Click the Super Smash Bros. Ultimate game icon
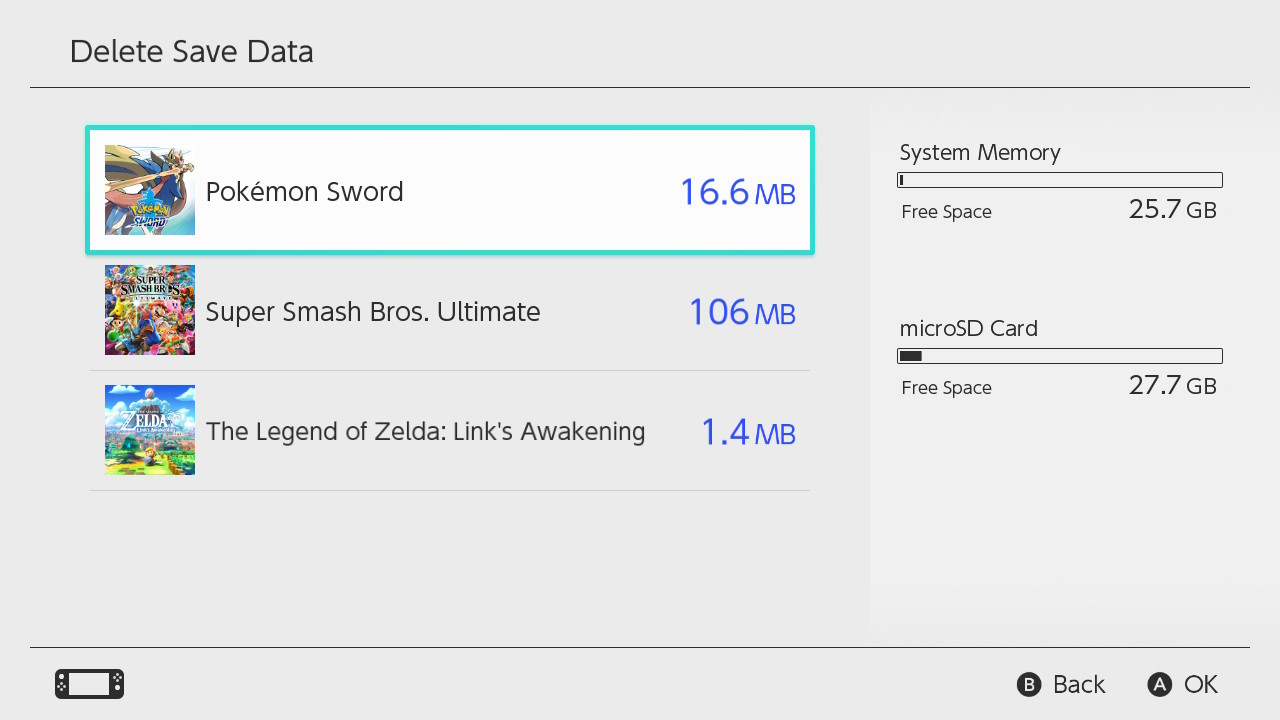Image resolution: width=1280 pixels, height=720 pixels. coord(149,309)
